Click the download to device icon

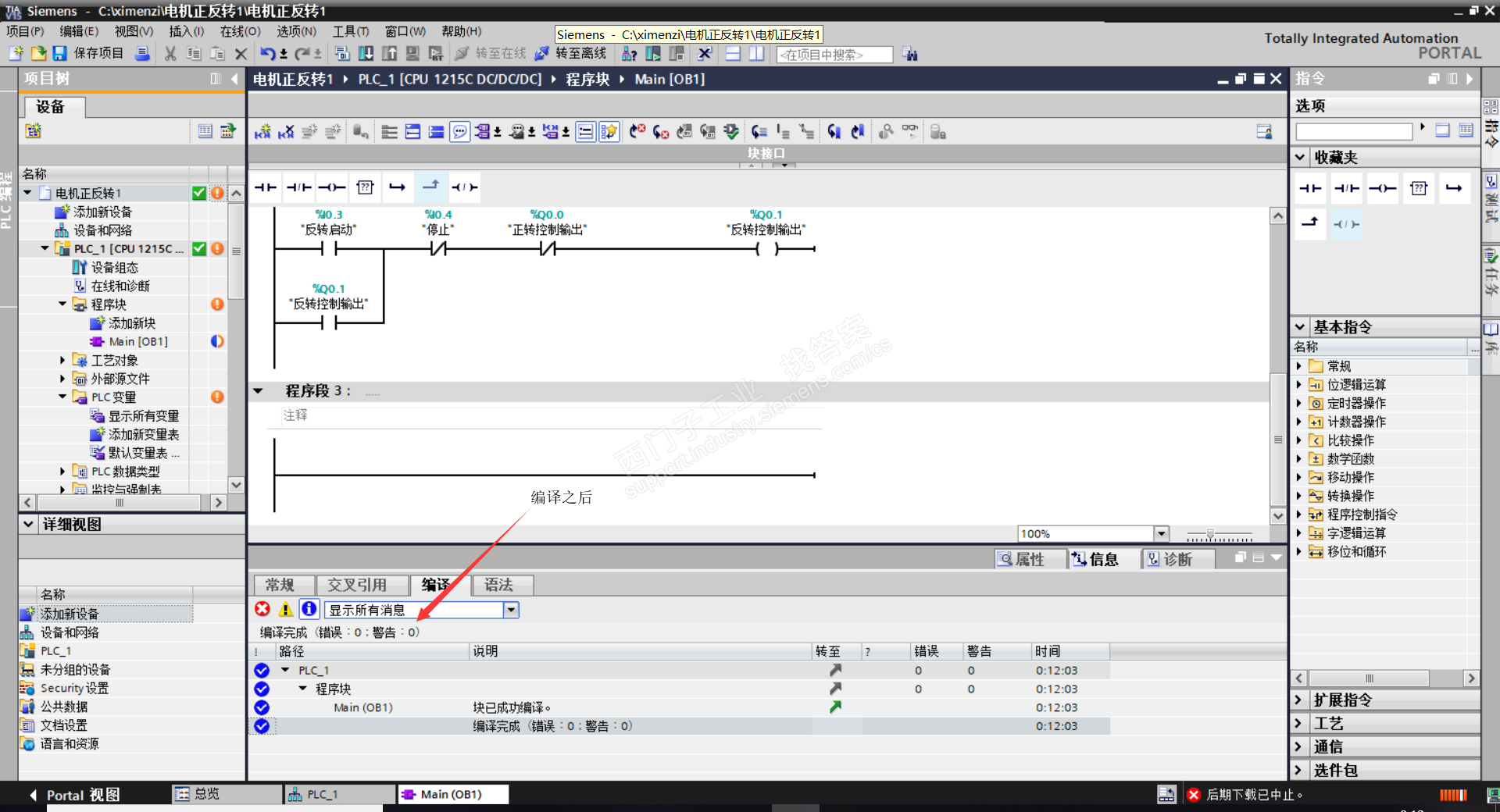[x=366, y=54]
